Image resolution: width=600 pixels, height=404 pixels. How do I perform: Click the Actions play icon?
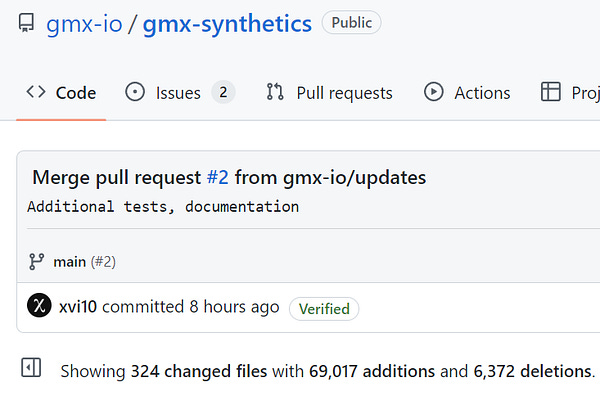click(x=434, y=92)
